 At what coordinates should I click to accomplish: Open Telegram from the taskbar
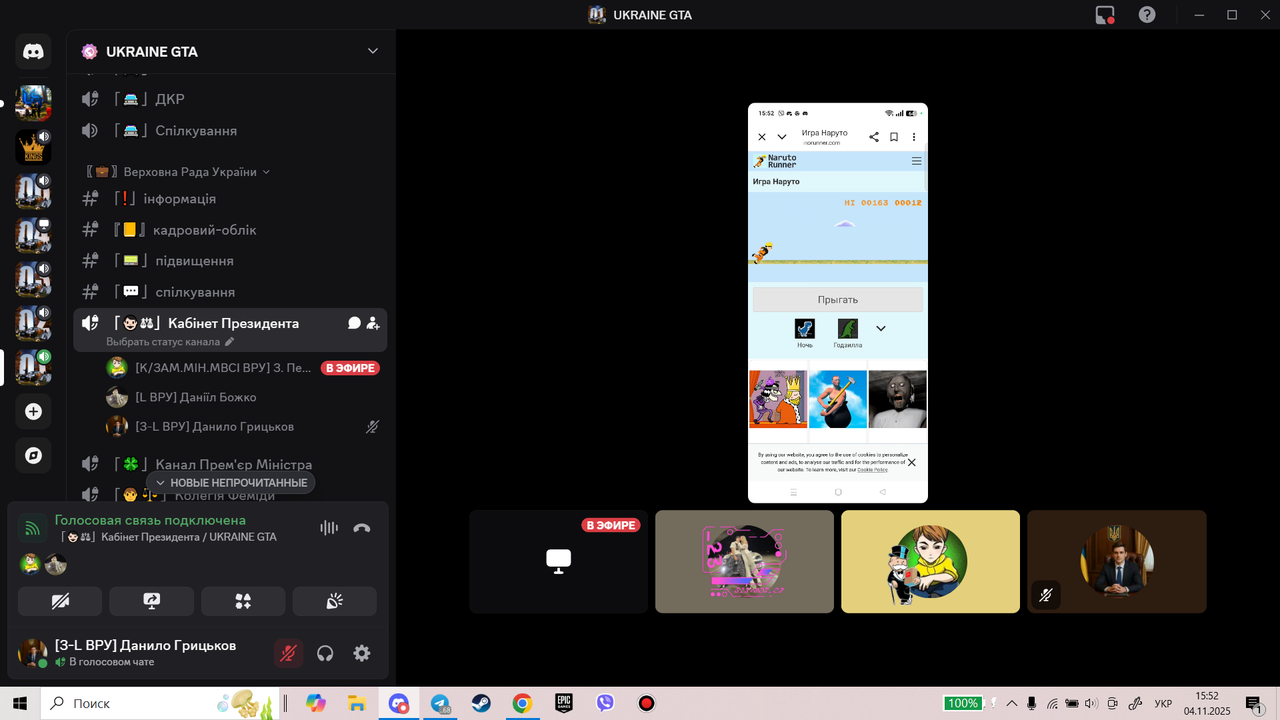point(440,703)
